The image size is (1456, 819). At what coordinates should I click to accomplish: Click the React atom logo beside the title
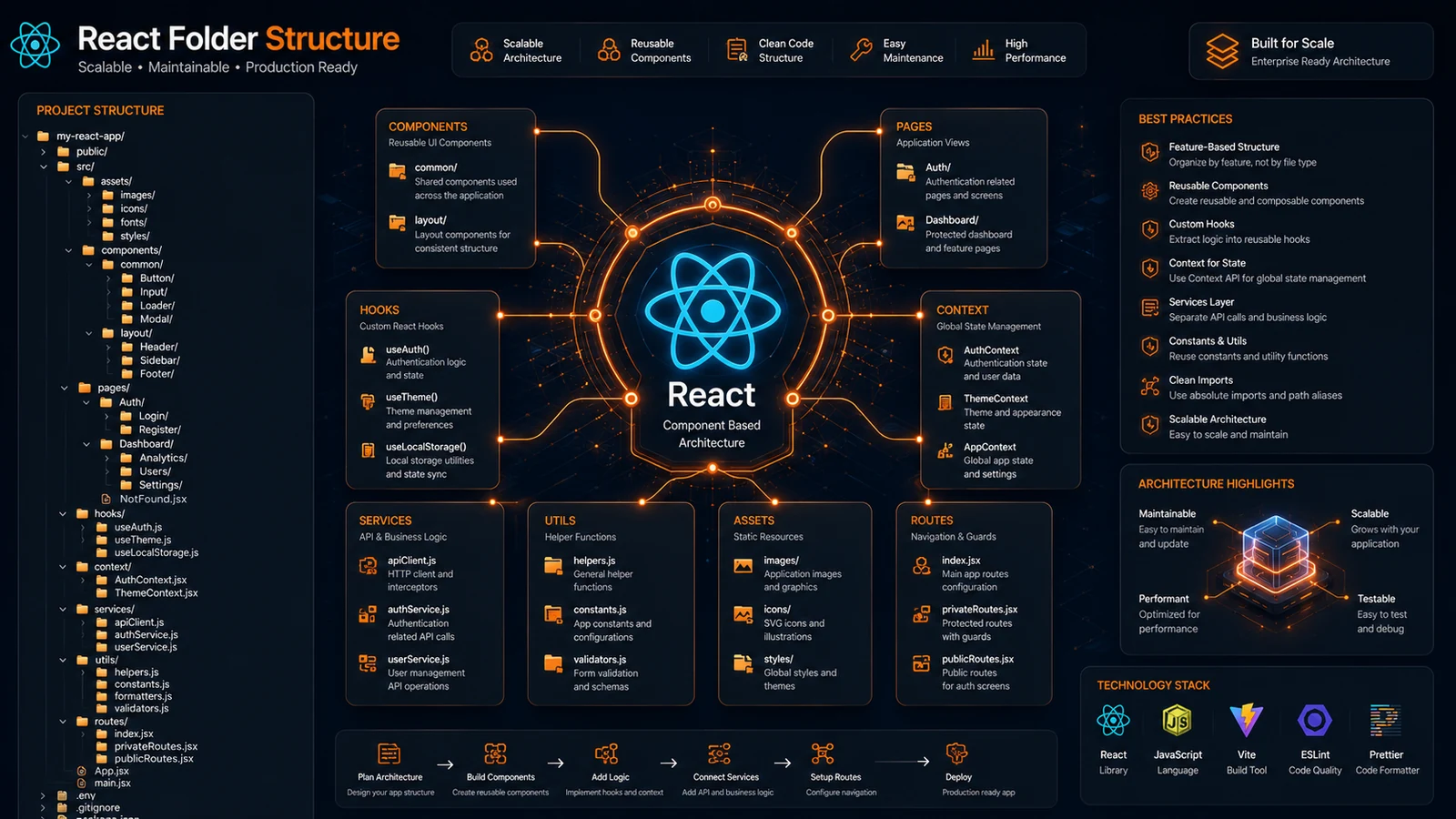[35, 44]
